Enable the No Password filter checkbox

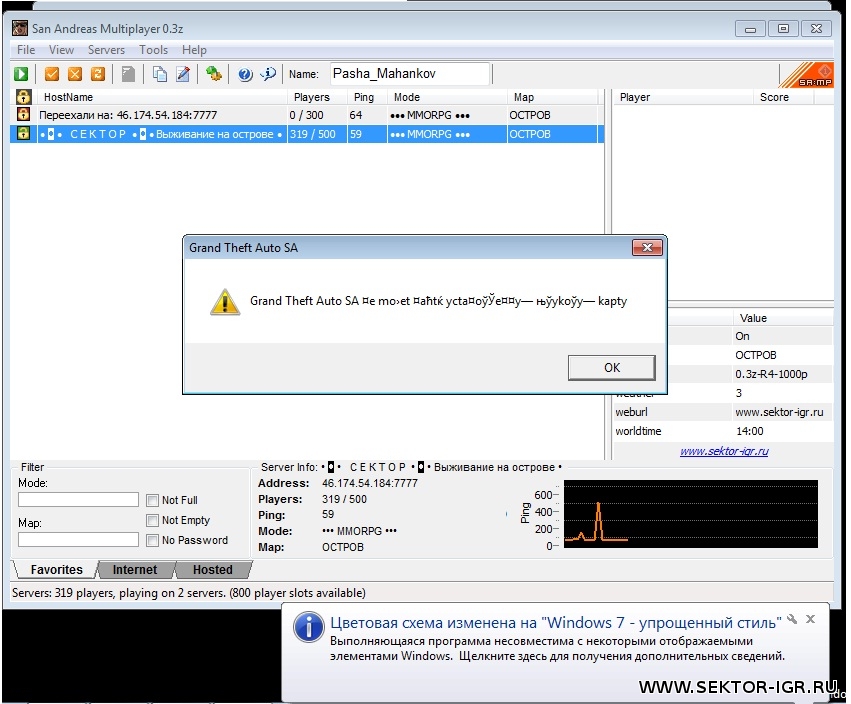[x=153, y=541]
